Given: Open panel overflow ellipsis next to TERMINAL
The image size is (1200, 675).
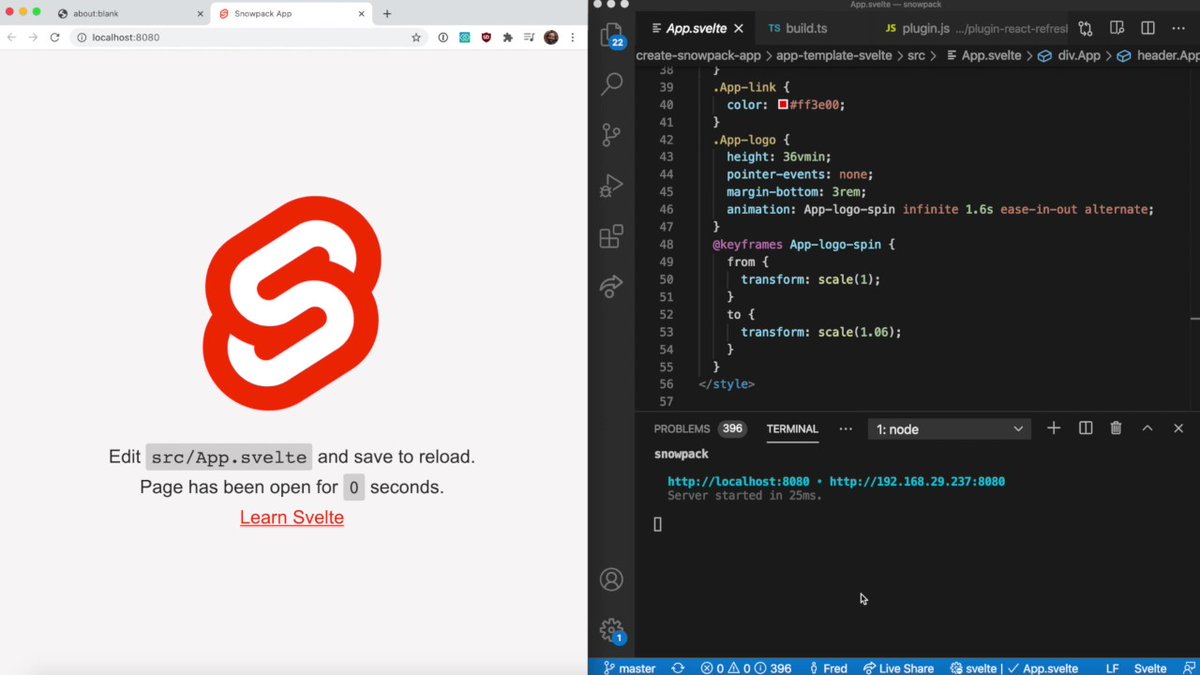Looking at the screenshot, I should click(x=846, y=428).
